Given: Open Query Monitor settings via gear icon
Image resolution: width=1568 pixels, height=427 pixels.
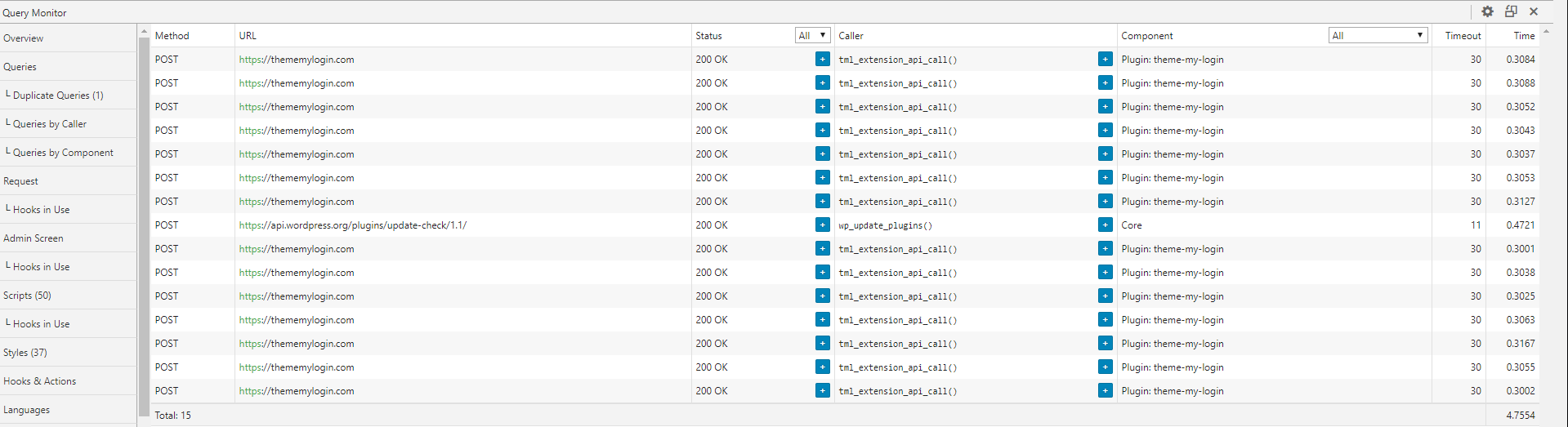Looking at the screenshot, I should pyautogui.click(x=1487, y=11).
